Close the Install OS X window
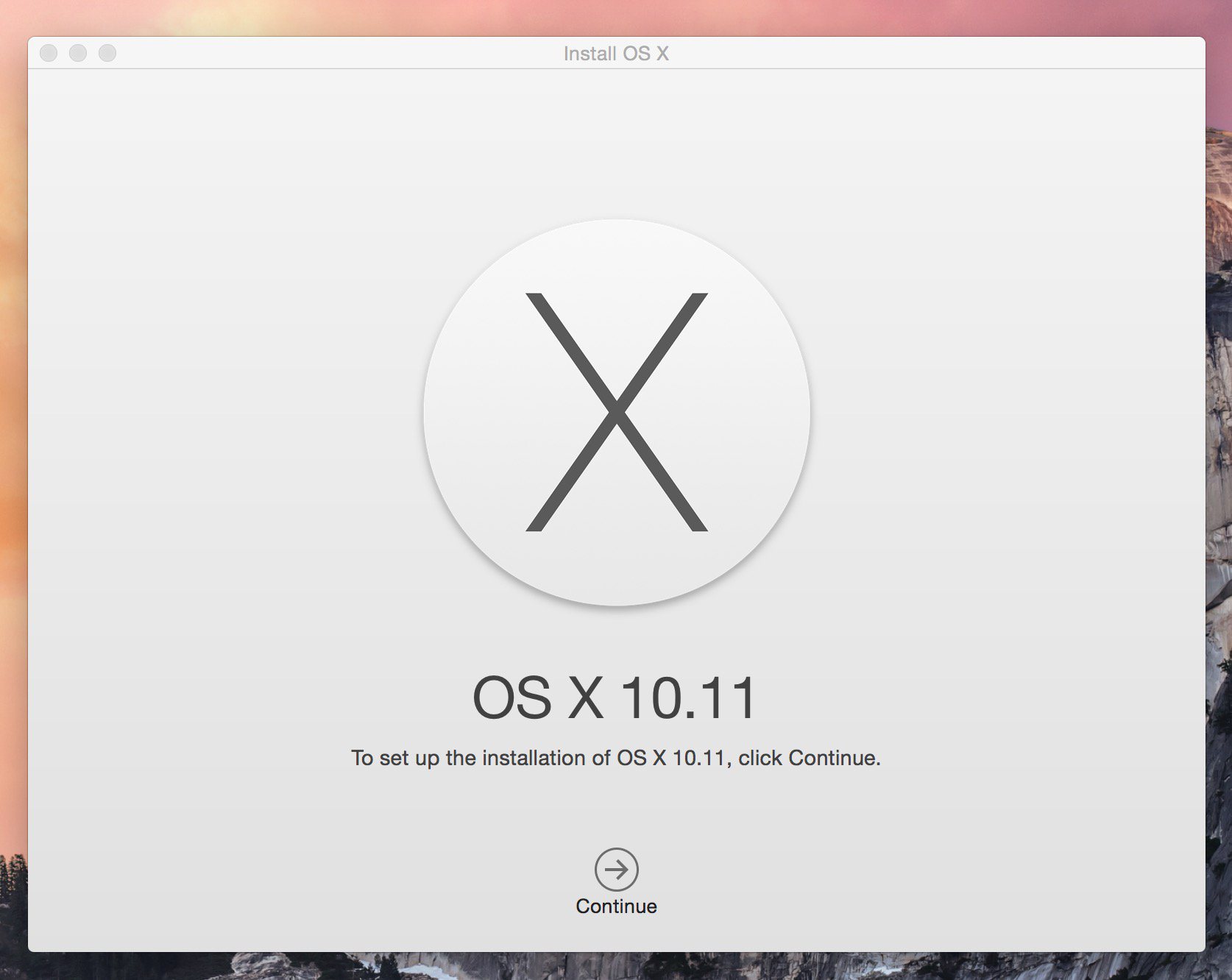This screenshot has height=980, width=1232. [x=49, y=53]
